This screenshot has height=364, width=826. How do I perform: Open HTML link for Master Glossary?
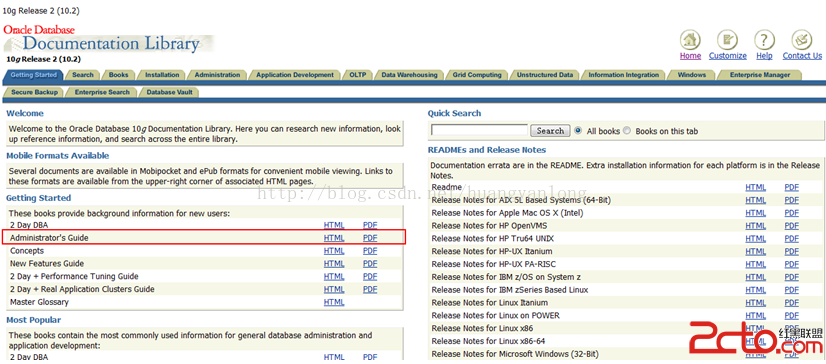[x=334, y=302]
